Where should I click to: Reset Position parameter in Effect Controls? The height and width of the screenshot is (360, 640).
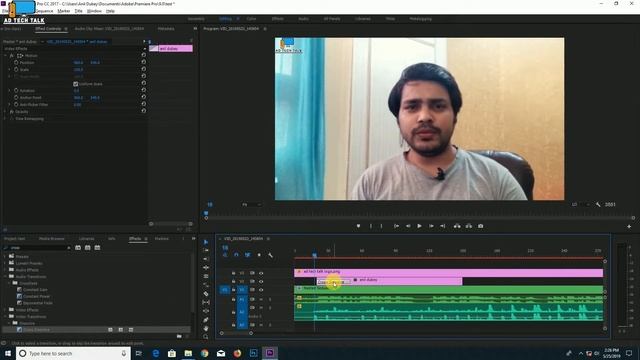(x=143, y=62)
